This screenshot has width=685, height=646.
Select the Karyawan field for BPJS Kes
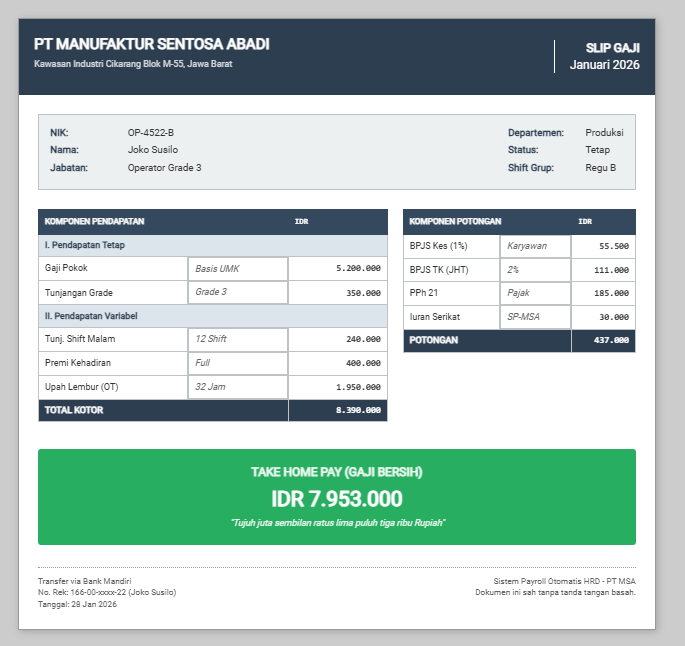[535, 246]
